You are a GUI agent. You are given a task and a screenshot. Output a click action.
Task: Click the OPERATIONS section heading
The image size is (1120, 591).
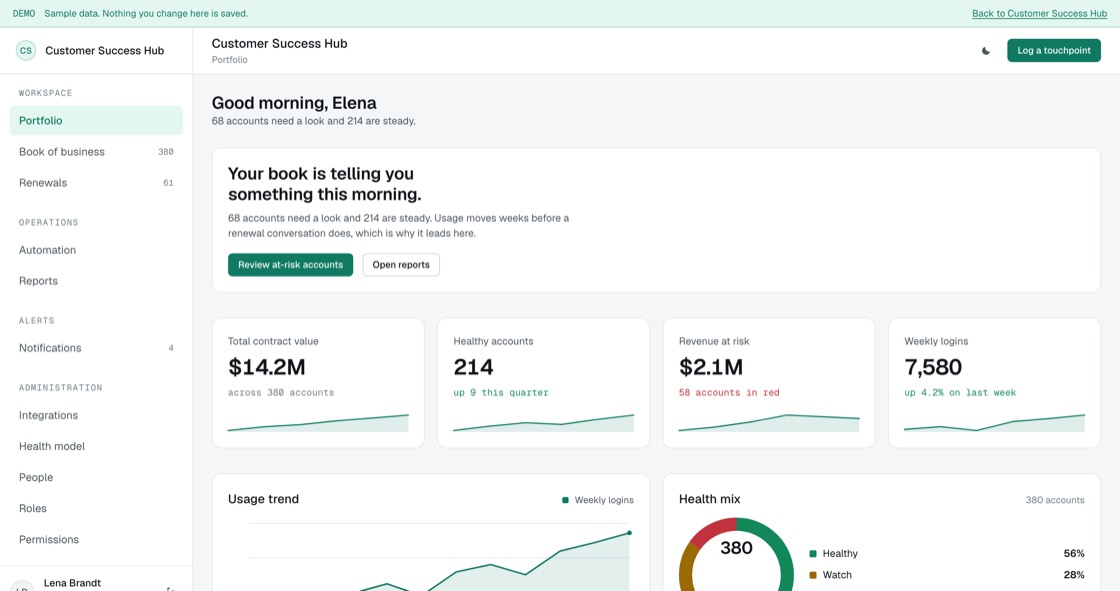[x=49, y=222]
